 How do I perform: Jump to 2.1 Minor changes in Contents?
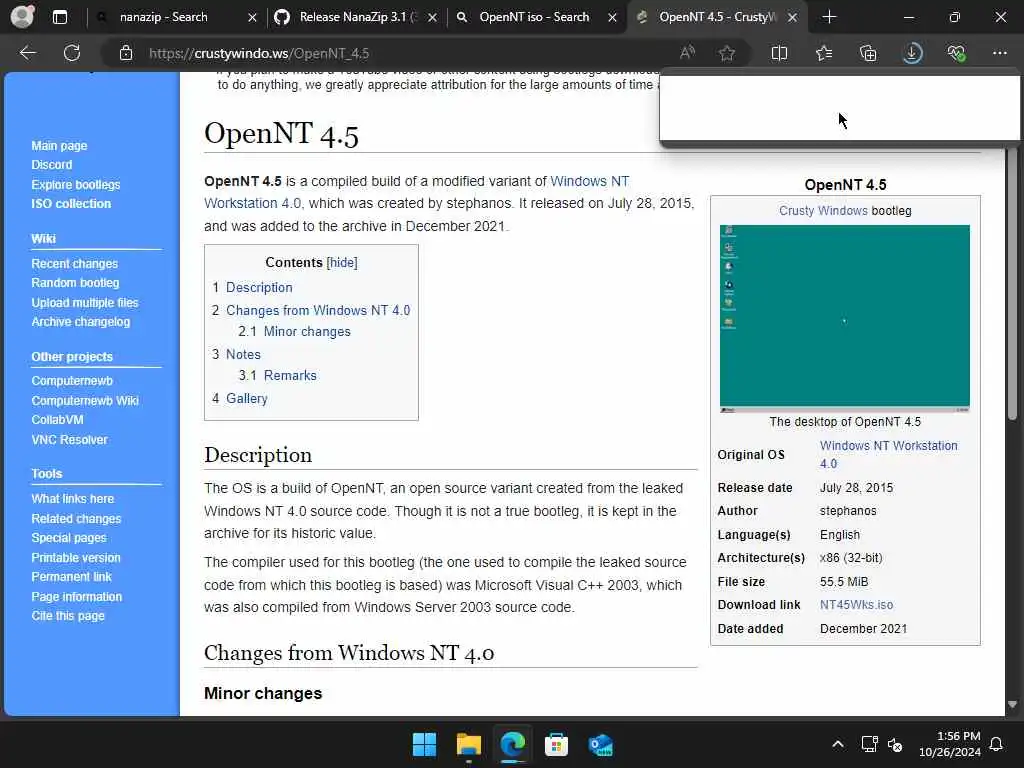point(307,332)
